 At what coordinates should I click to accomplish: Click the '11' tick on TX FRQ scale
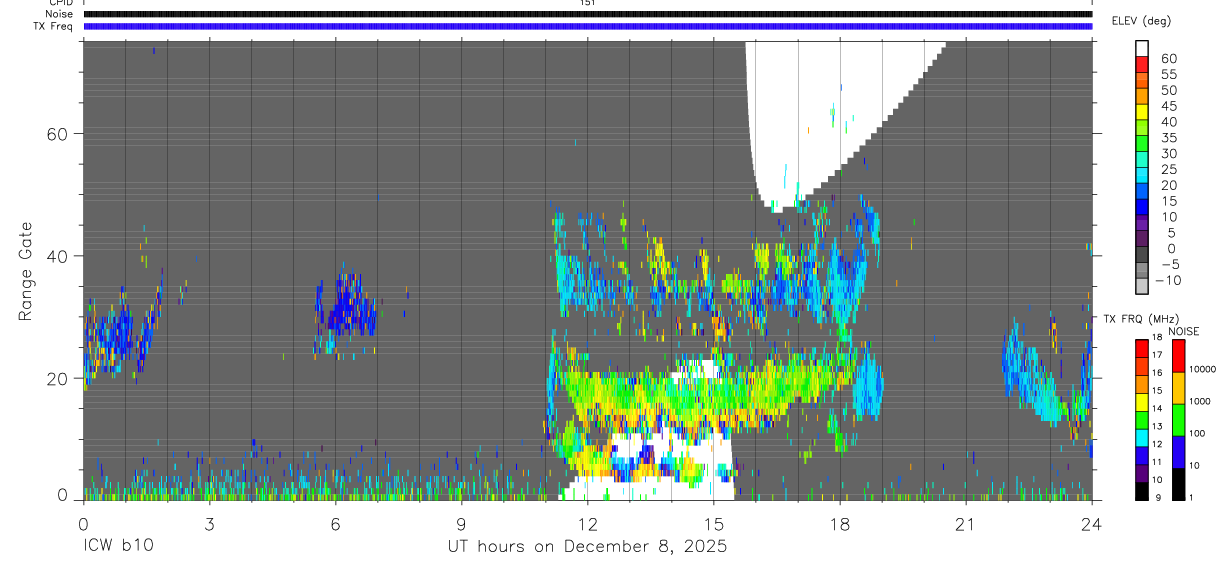[x=1157, y=462]
